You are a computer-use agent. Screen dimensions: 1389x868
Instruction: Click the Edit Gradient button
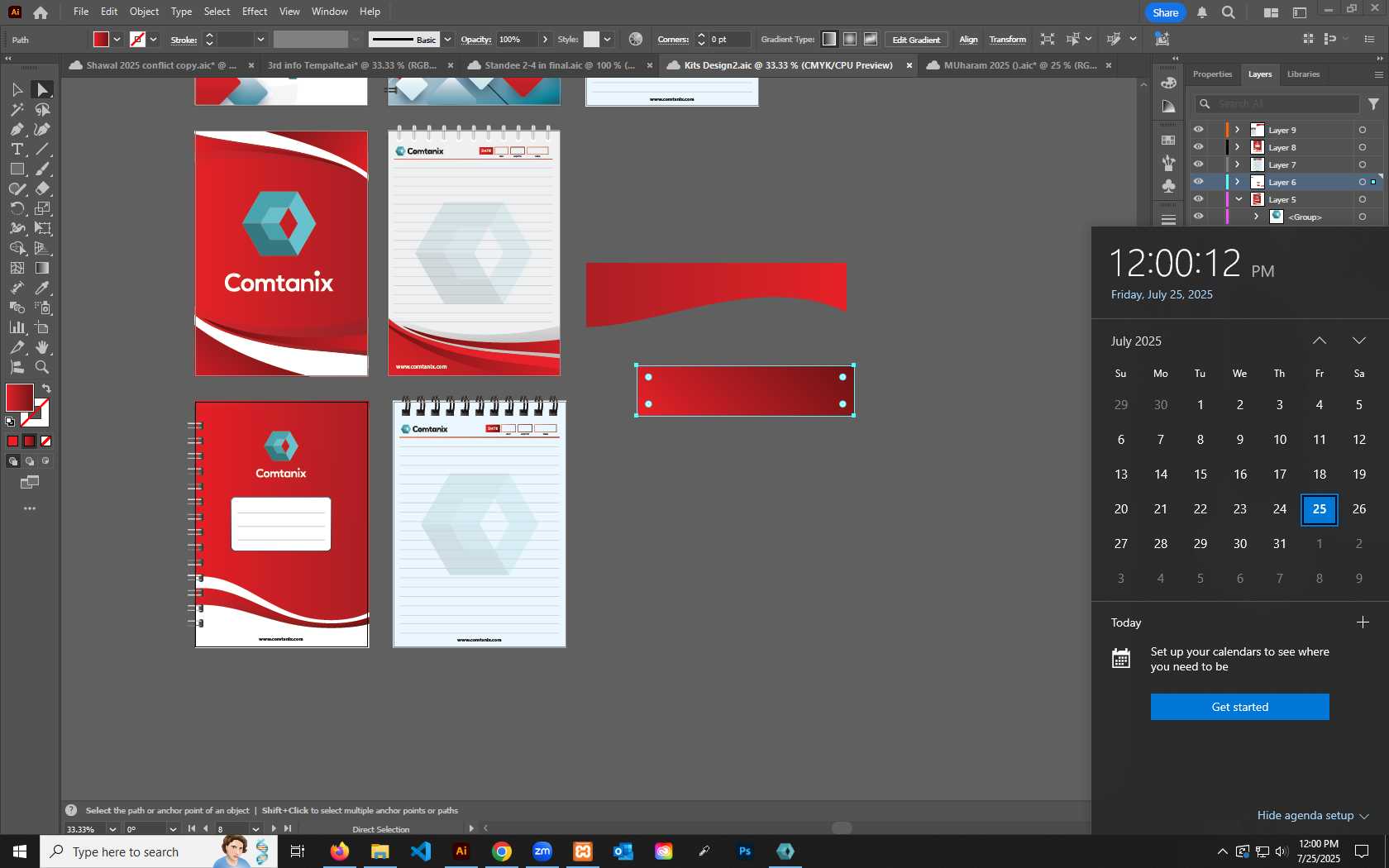point(916,40)
